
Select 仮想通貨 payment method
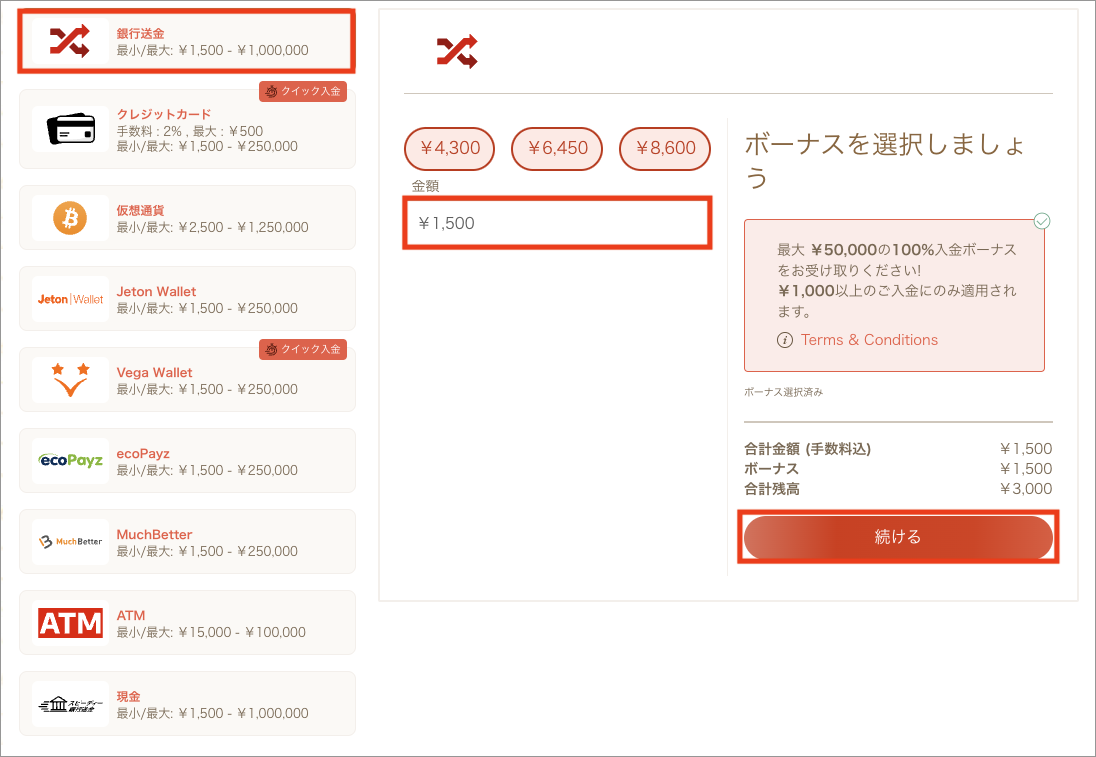(187, 218)
